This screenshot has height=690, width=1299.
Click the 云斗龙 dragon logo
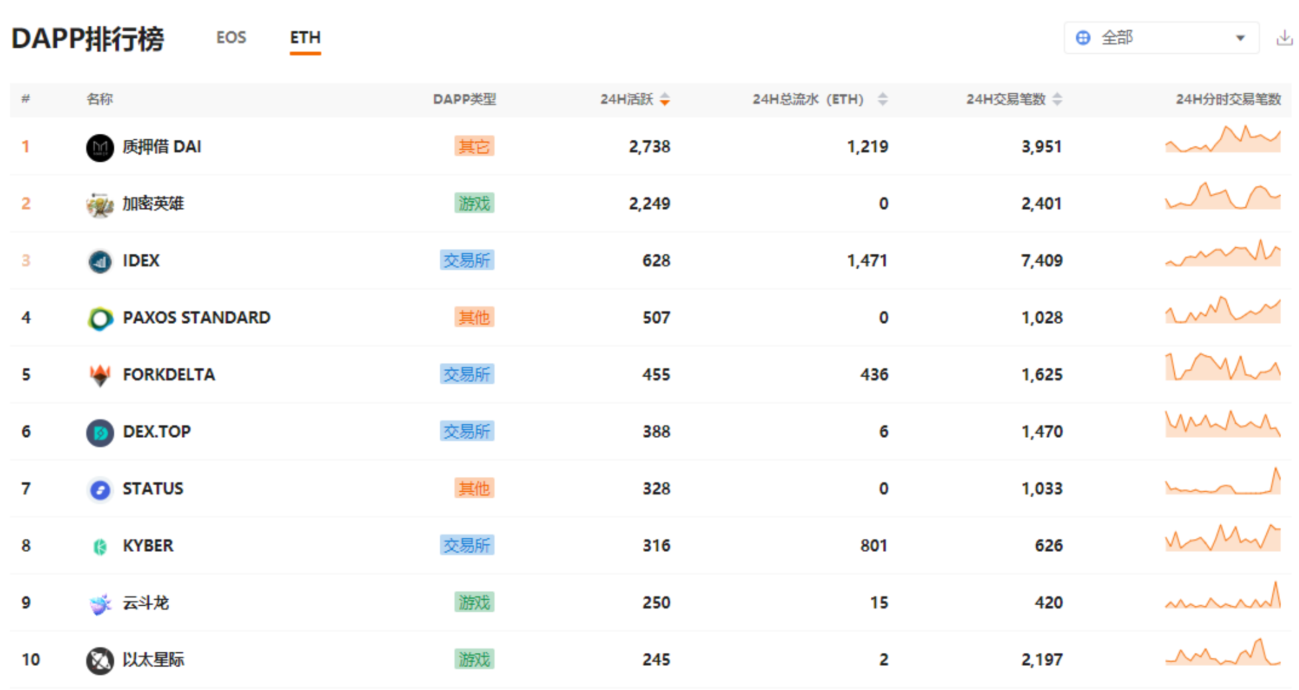100,604
